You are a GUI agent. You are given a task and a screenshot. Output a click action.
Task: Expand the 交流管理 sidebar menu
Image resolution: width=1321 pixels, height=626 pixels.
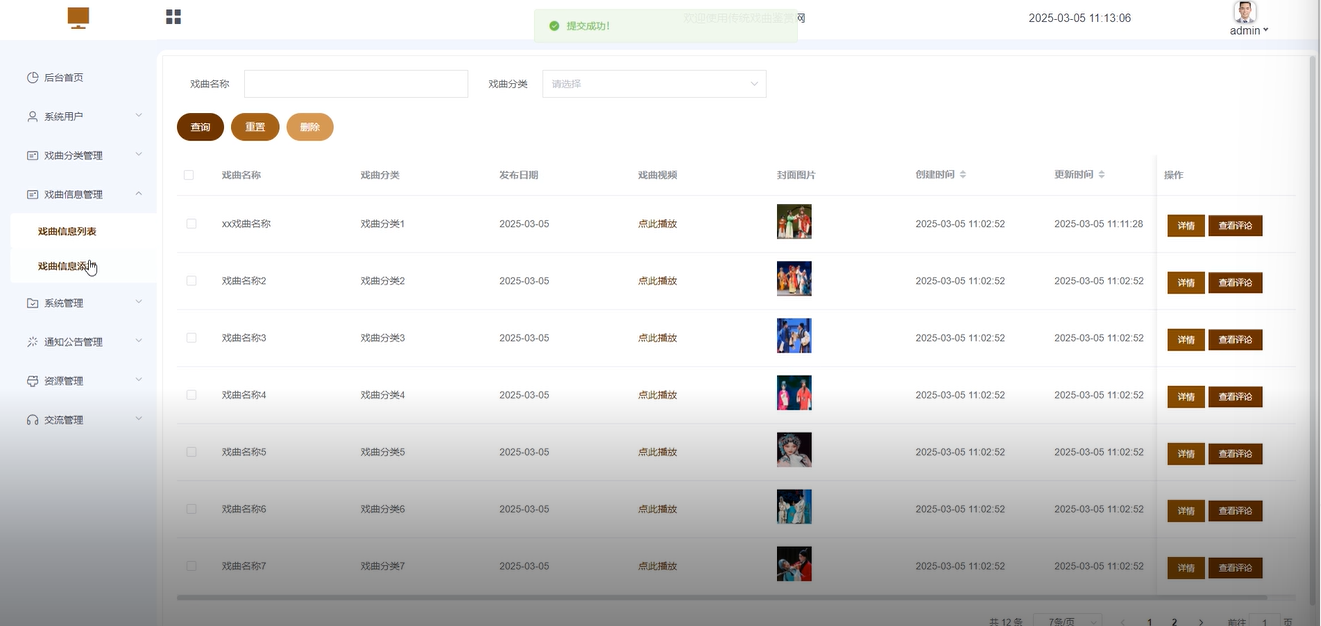point(139,420)
